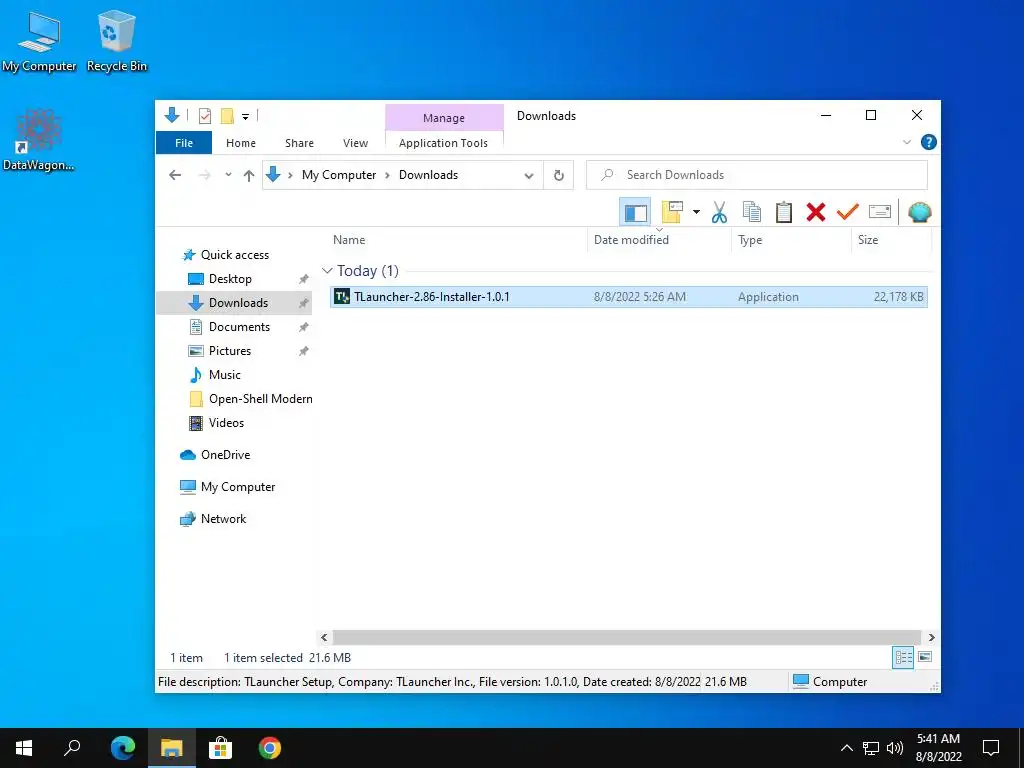Open the Windows Start menu
Viewport: 1024px width, 768px height.
[x=24, y=748]
